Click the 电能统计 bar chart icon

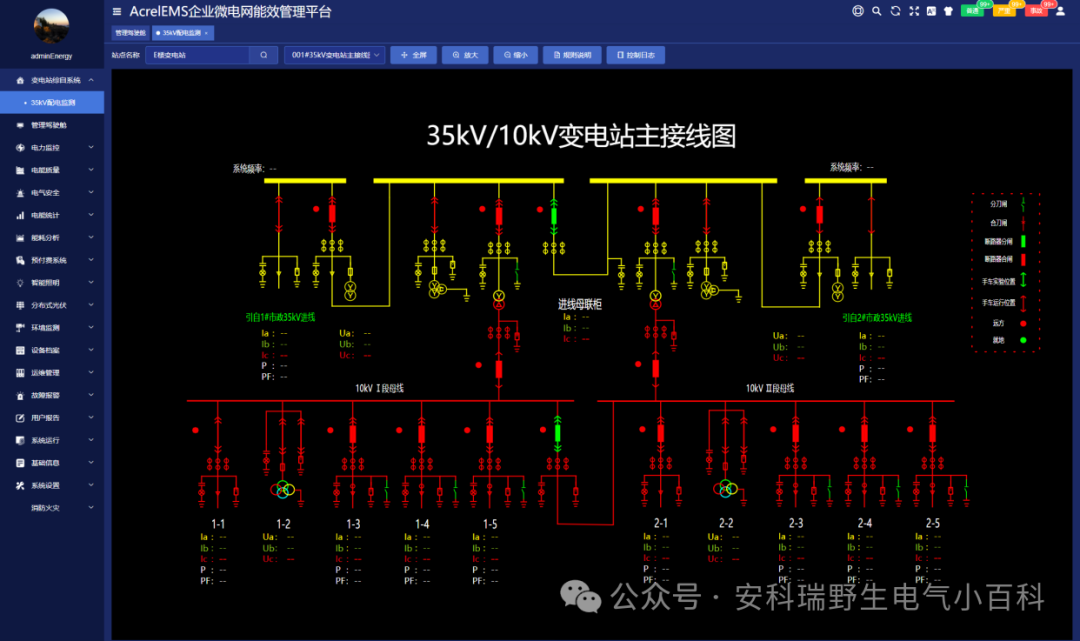[x=20, y=216]
